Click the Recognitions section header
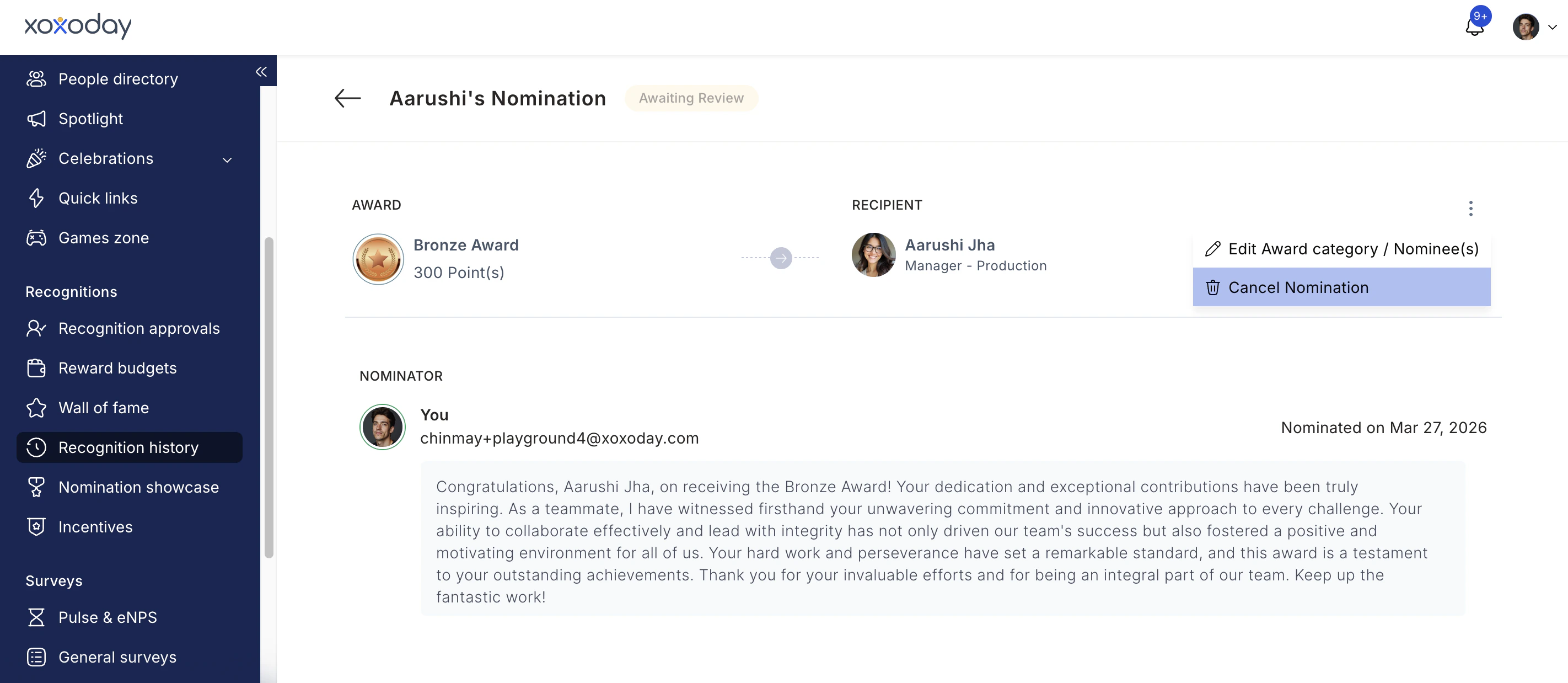The width and height of the screenshot is (1568, 683). [71, 292]
